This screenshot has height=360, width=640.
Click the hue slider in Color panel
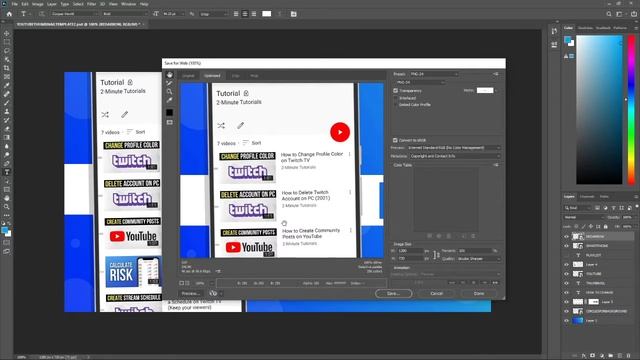[631, 109]
